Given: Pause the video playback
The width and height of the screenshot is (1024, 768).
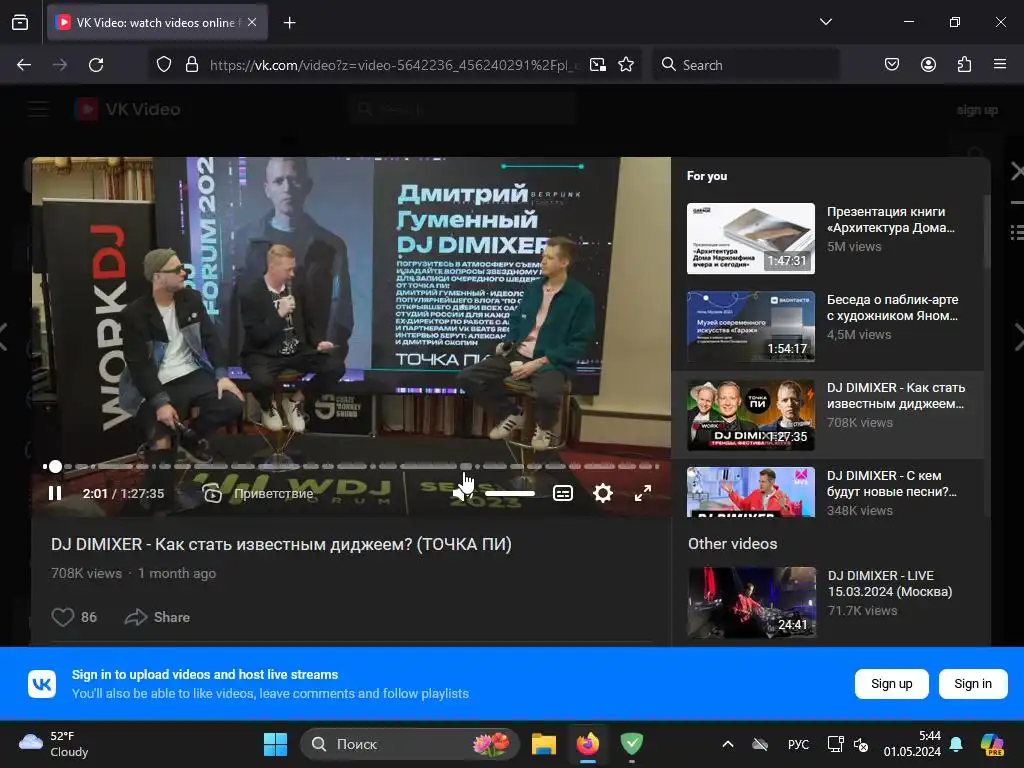Looking at the screenshot, I should (55, 493).
